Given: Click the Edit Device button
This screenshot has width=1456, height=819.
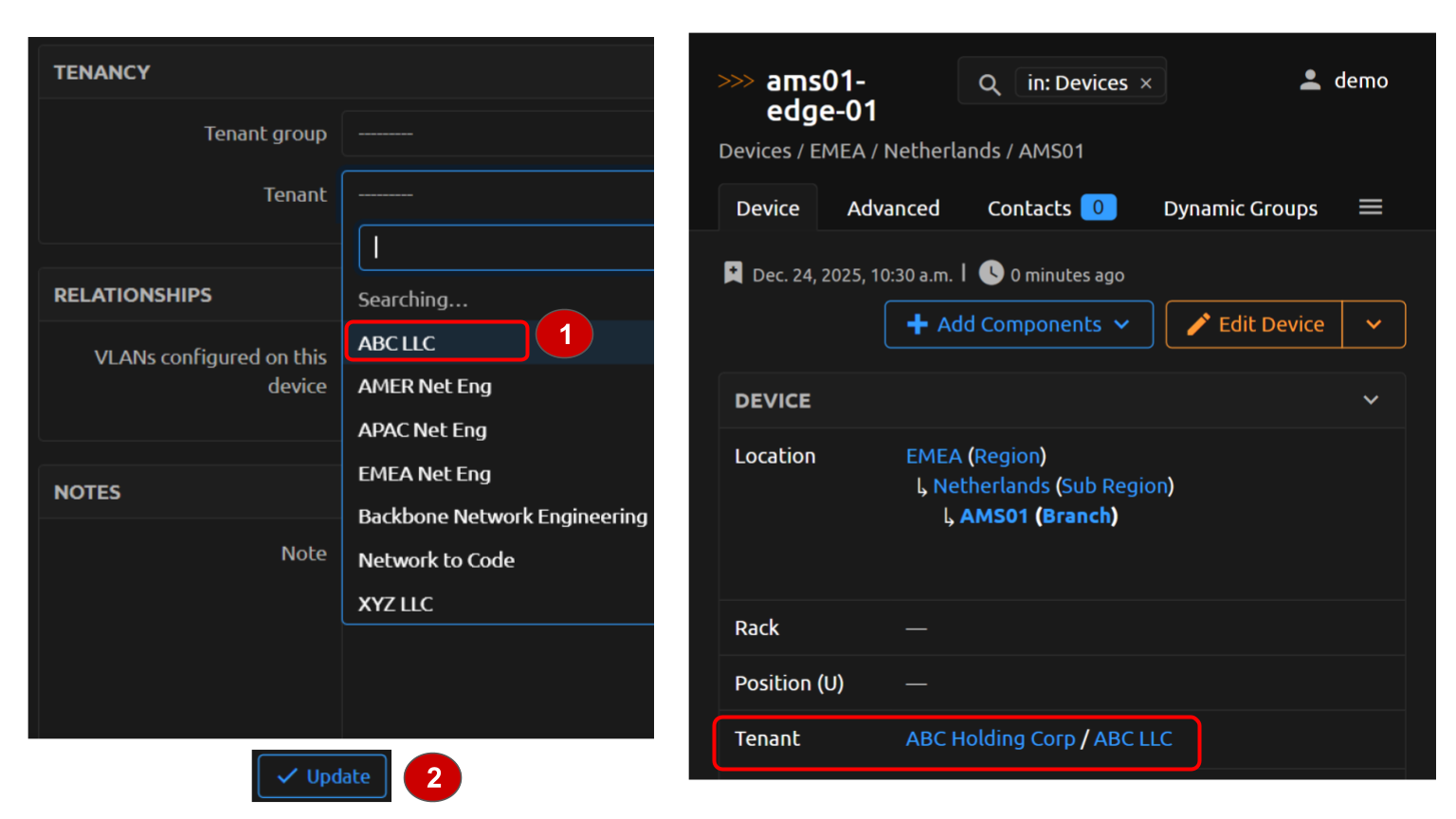Looking at the screenshot, I should [1254, 324].
